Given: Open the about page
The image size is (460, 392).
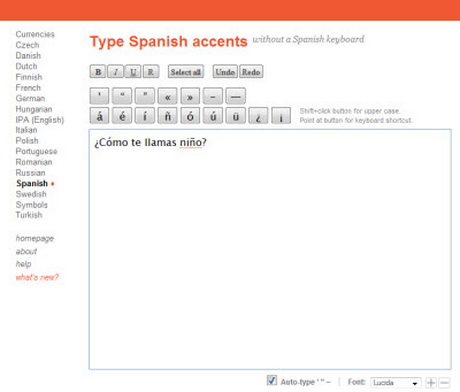Looking at the screenshot, I should pyautogui.click(x=26, y=251).
